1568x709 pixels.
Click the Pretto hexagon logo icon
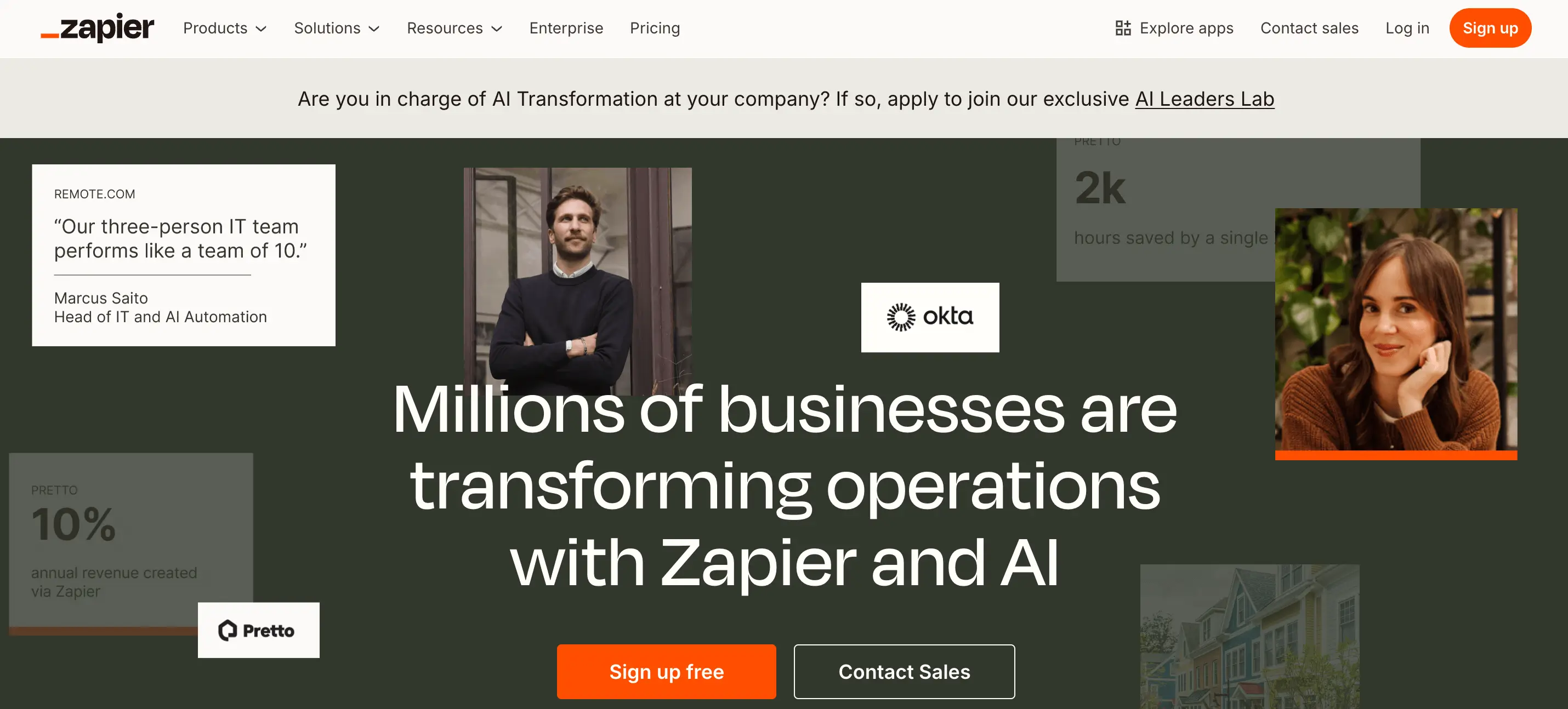tap(228, 631)
